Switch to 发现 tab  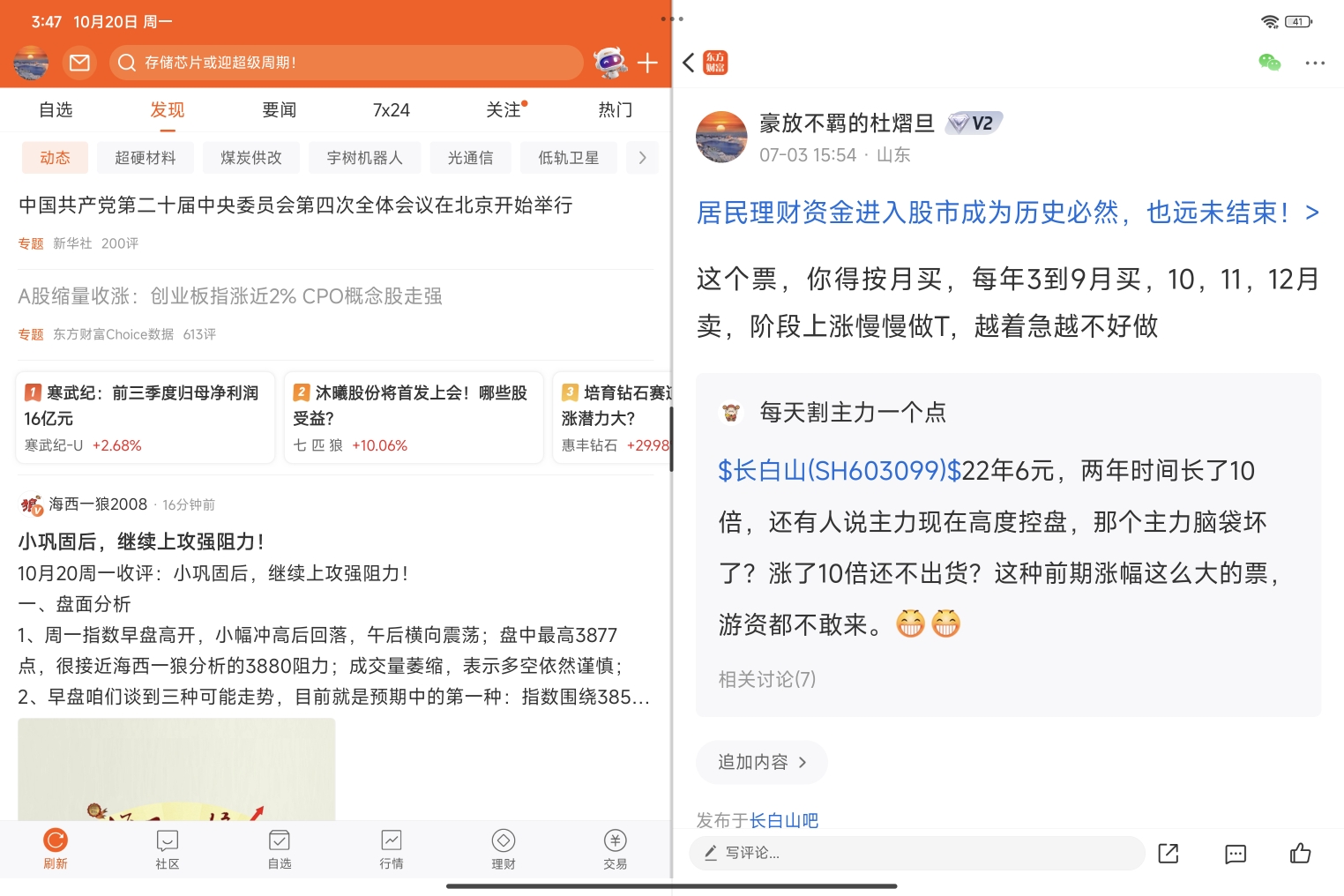click(168, 109)
